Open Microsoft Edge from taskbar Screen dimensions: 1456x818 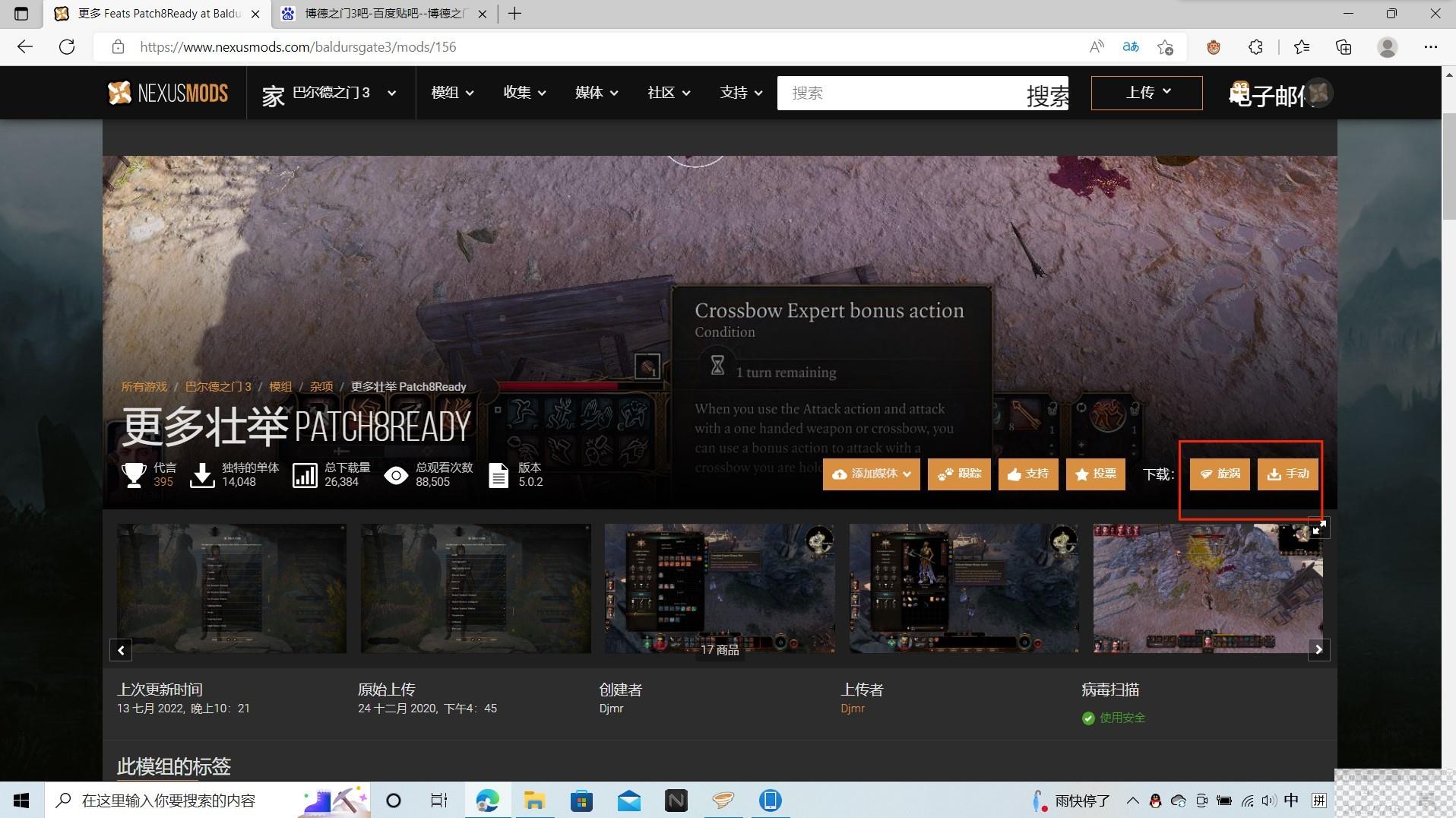[x=487, y=801]
